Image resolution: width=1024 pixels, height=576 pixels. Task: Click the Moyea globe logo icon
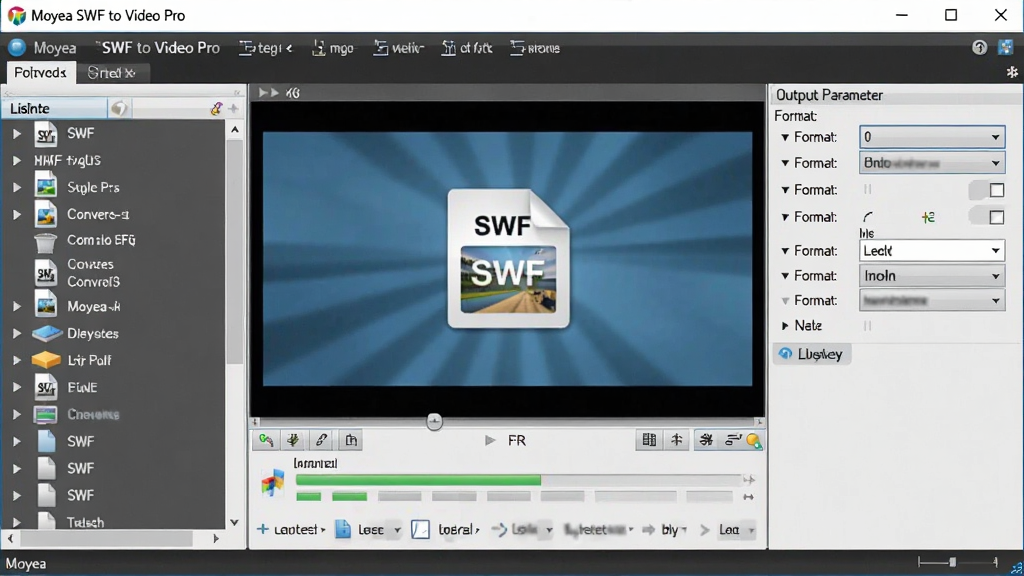pos(17,48)
